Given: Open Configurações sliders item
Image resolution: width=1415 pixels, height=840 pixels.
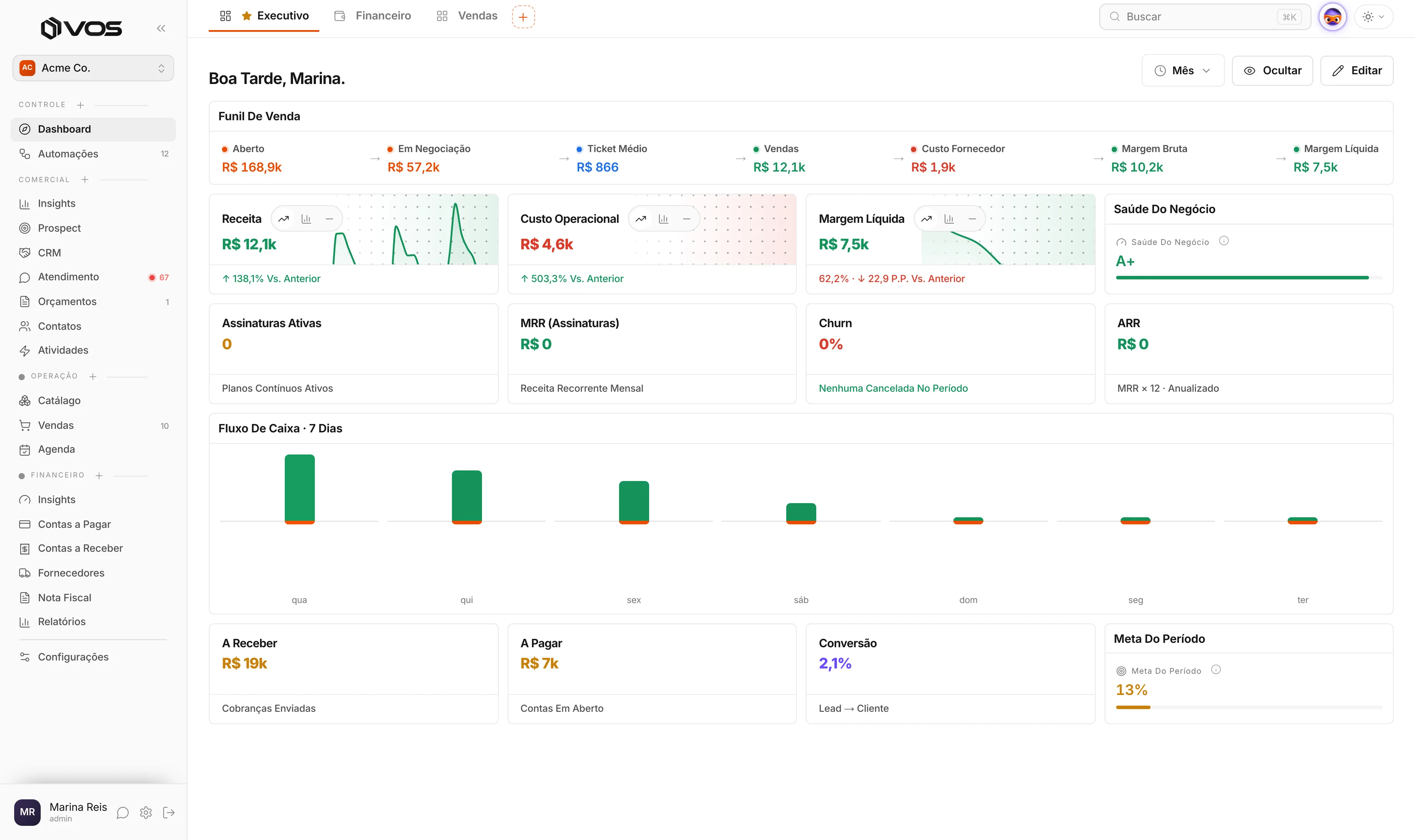Looking at the screenshot, I should click(x=93, y=657).
